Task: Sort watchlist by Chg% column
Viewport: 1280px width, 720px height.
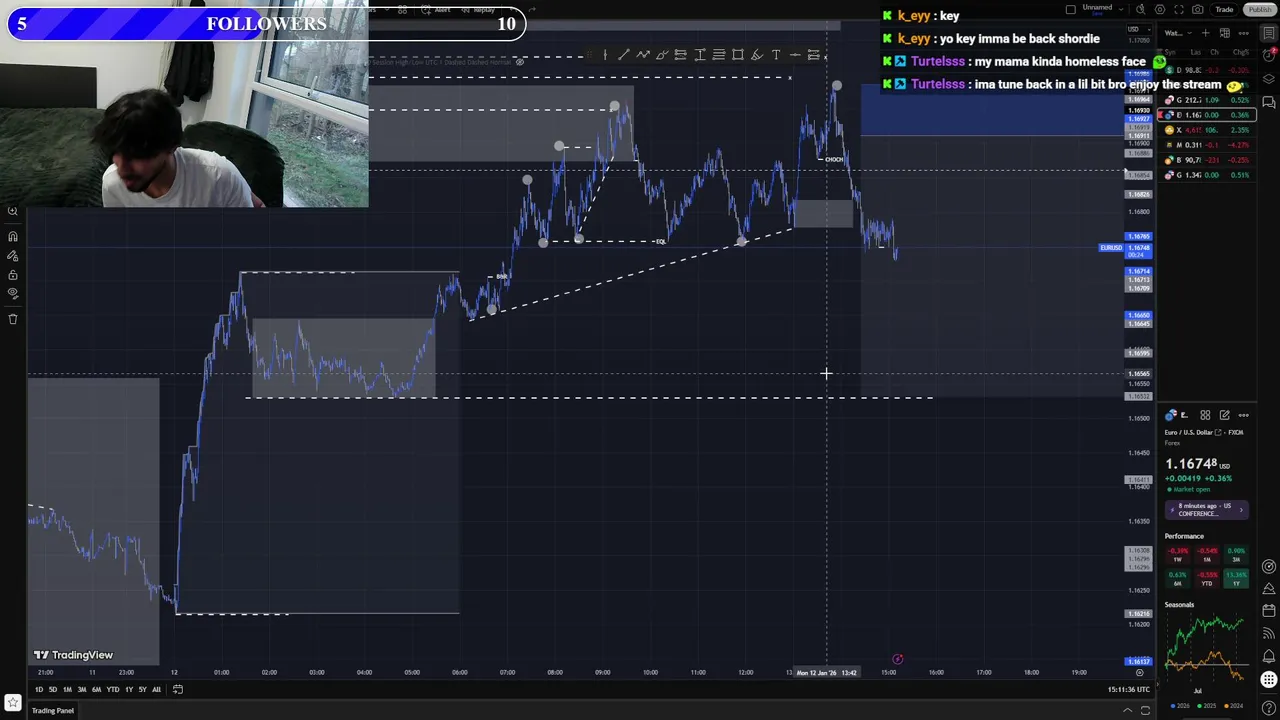Action: [x=1241, y=52]
